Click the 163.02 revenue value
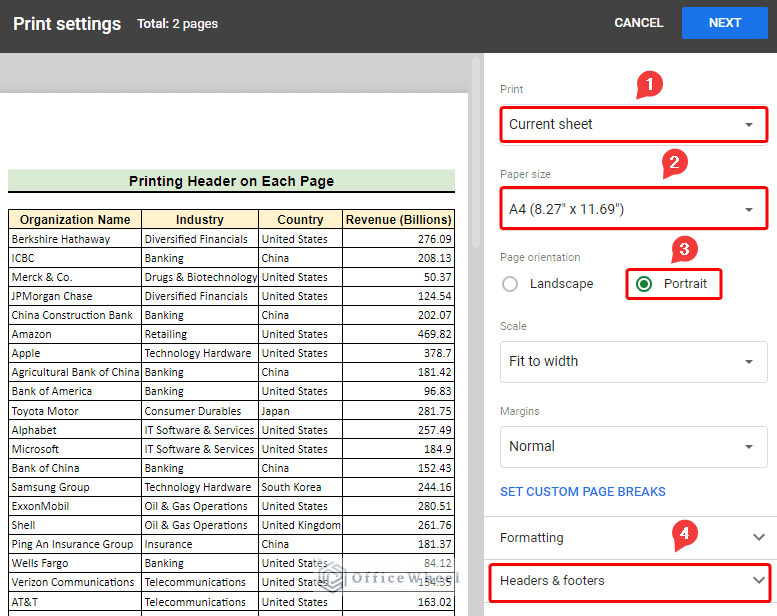Image resolution: width=777 pixels, height=616 pixels. (x=435, y=602)
